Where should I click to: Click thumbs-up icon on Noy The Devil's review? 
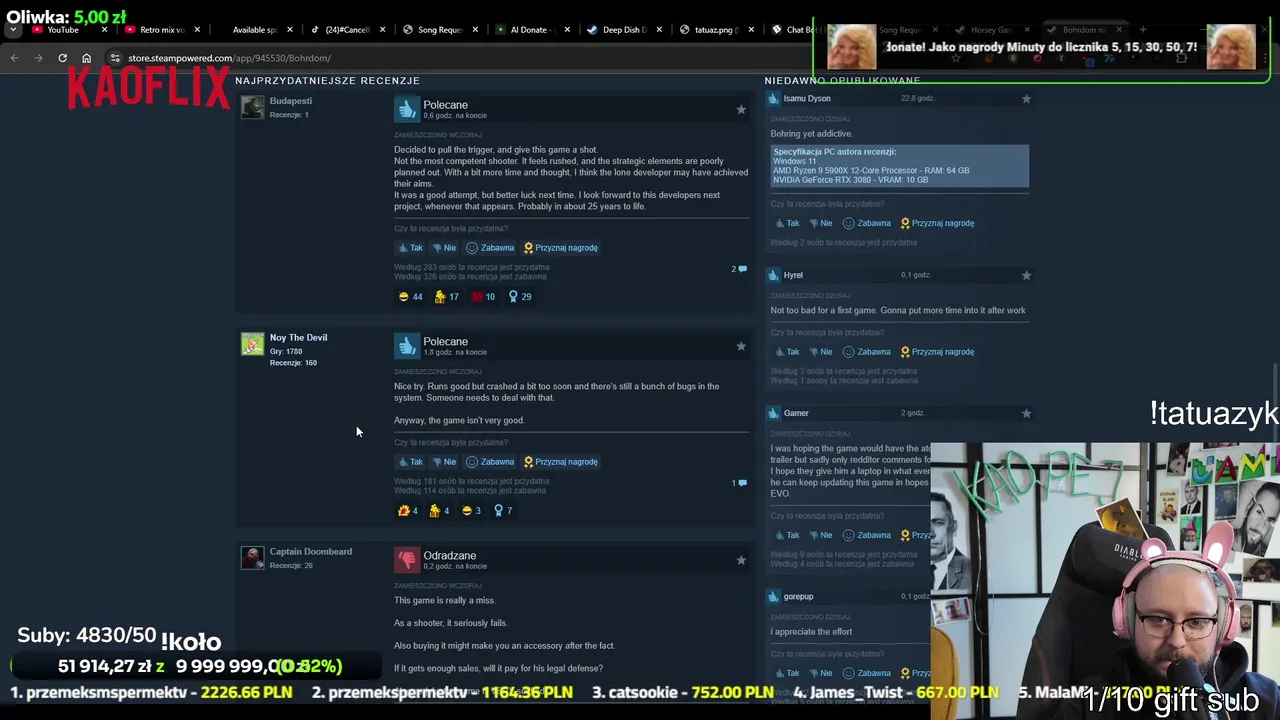[x=406, y=346]
